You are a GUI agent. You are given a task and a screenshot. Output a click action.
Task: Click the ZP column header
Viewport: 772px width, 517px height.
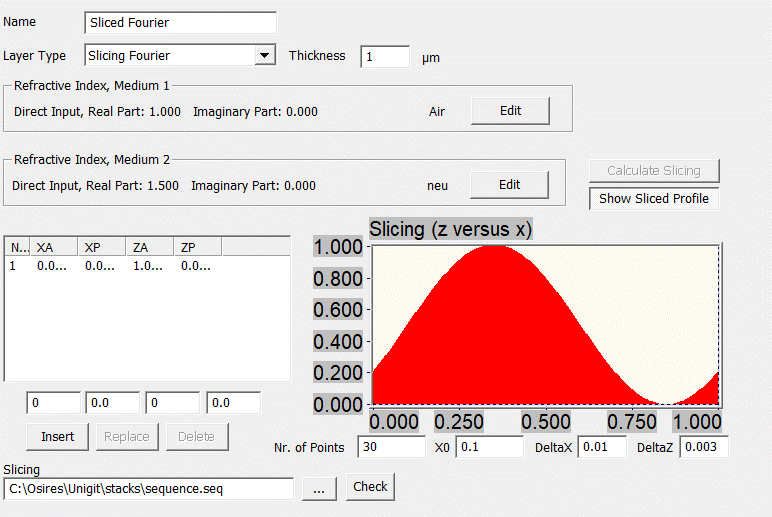(197, 247)
